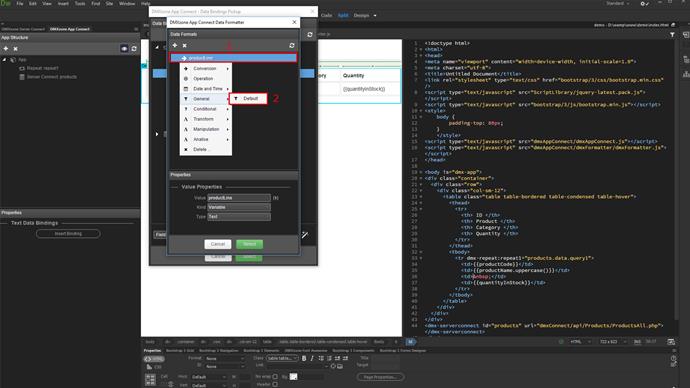Open the Class dropdown showing table table
The height and width of the screenshot is (388, 690).
[x=282, y=359]
